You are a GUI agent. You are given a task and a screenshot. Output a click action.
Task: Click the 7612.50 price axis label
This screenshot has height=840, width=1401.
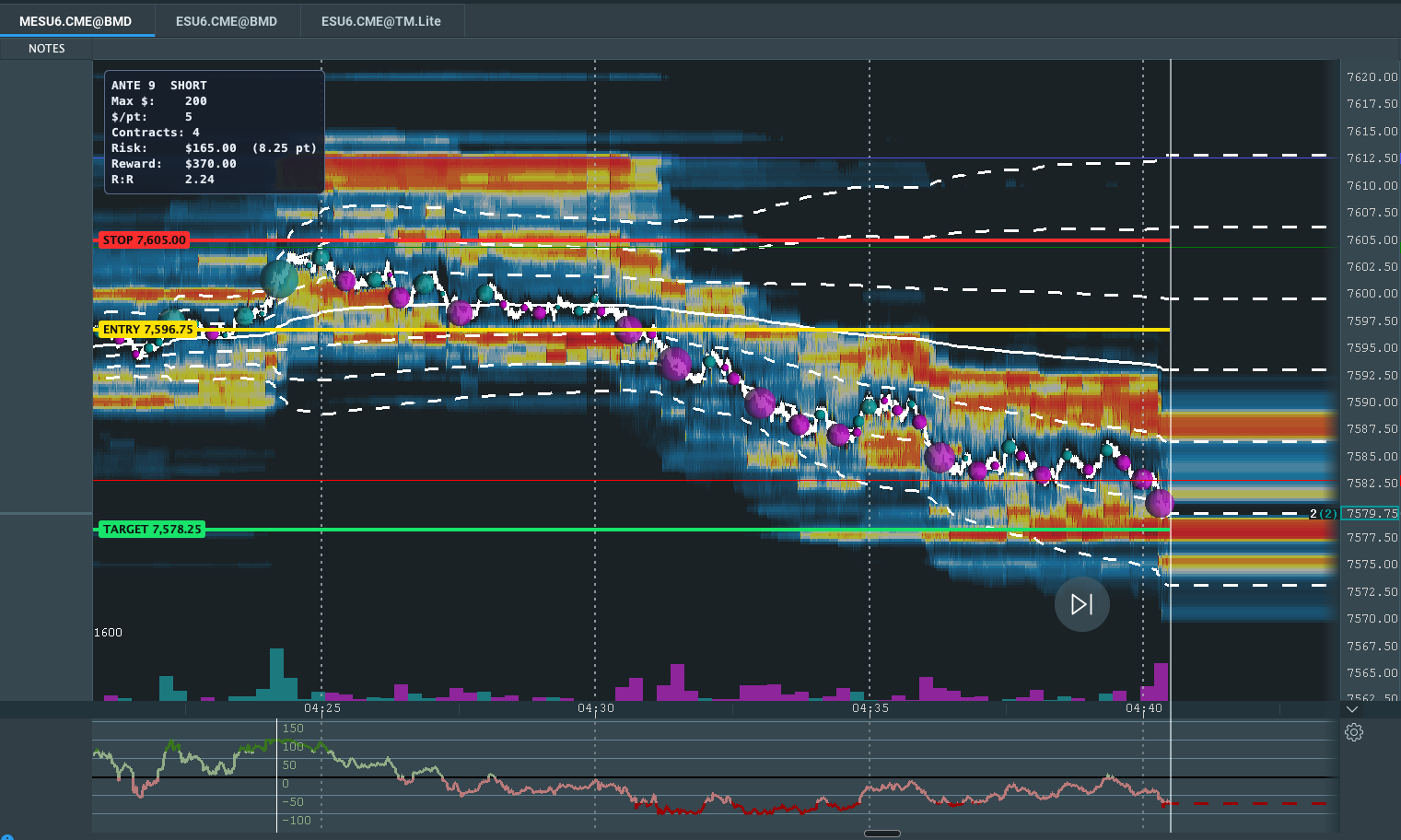(x=1372, y=158)
